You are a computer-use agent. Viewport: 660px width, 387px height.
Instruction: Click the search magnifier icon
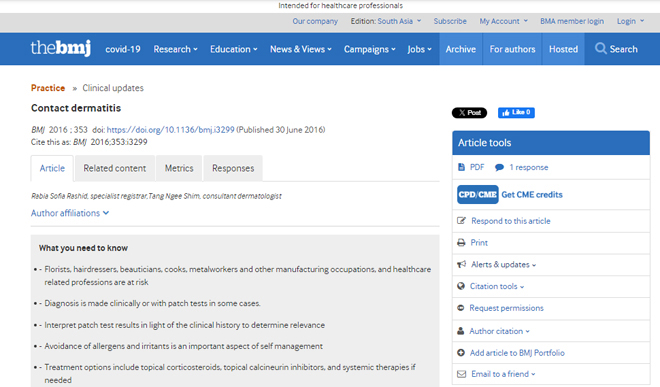pos(601,49)
